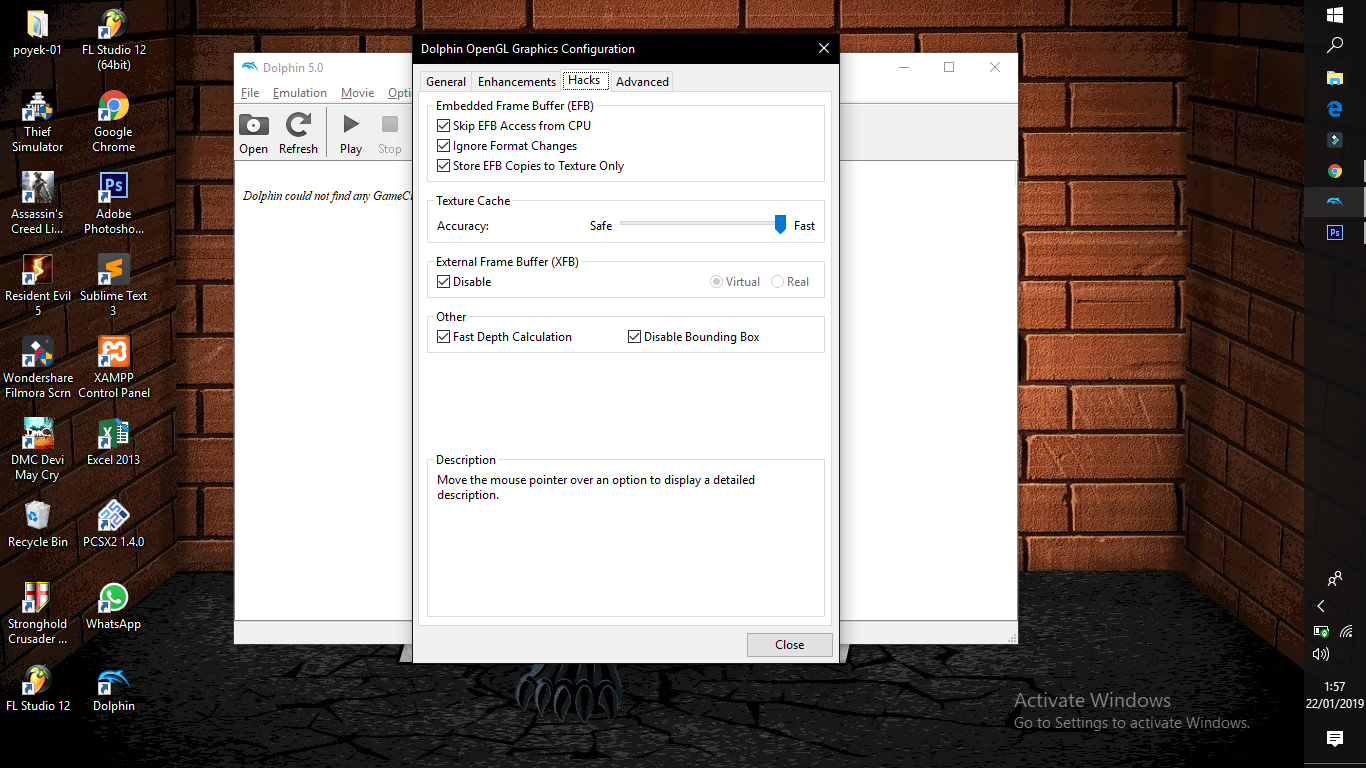Click the Dolphin icon in the taskbar

click(1334, 202)
